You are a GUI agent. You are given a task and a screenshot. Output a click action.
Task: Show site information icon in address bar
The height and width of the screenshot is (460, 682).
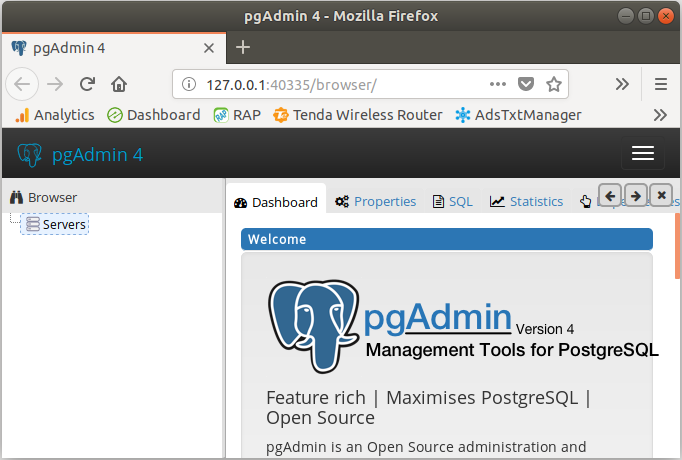coord(189,84)
